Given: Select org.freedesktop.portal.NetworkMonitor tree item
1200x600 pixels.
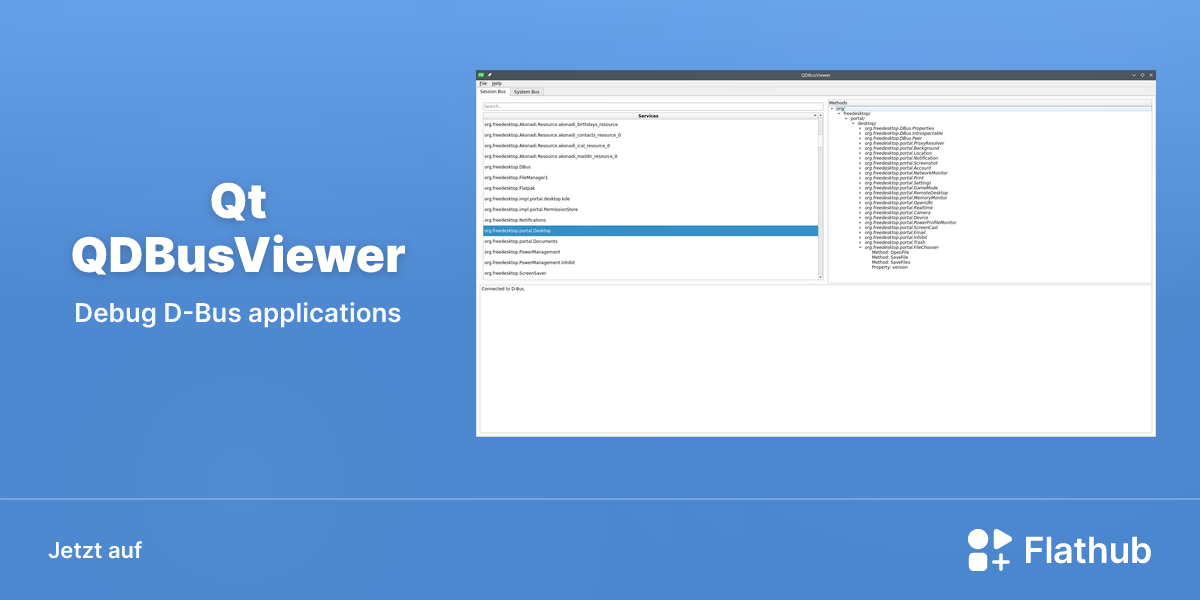Looking at the screenshot, I should 906,173.
